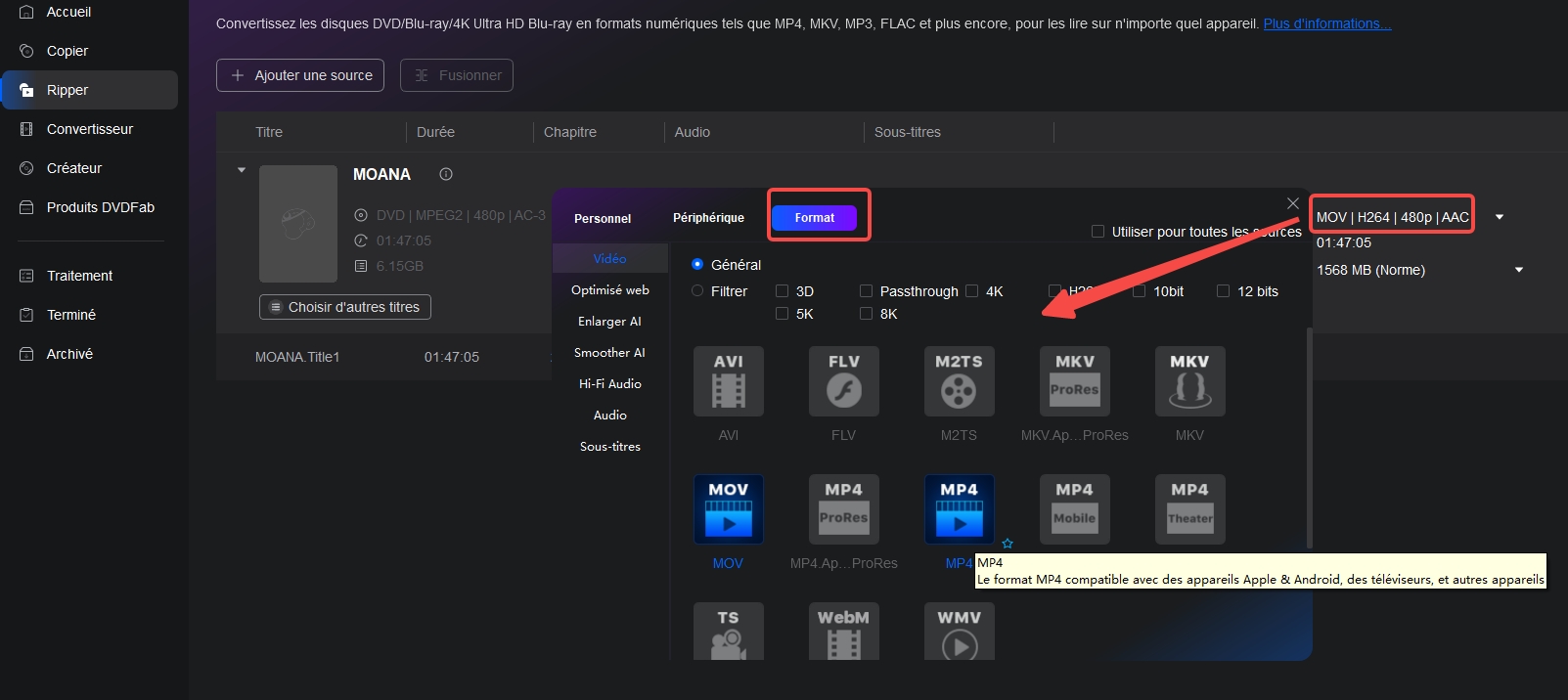The height and width of the screenshot is (700, 1568).
Task: Check the 8K filter checkbox
Action: (866, 313)
